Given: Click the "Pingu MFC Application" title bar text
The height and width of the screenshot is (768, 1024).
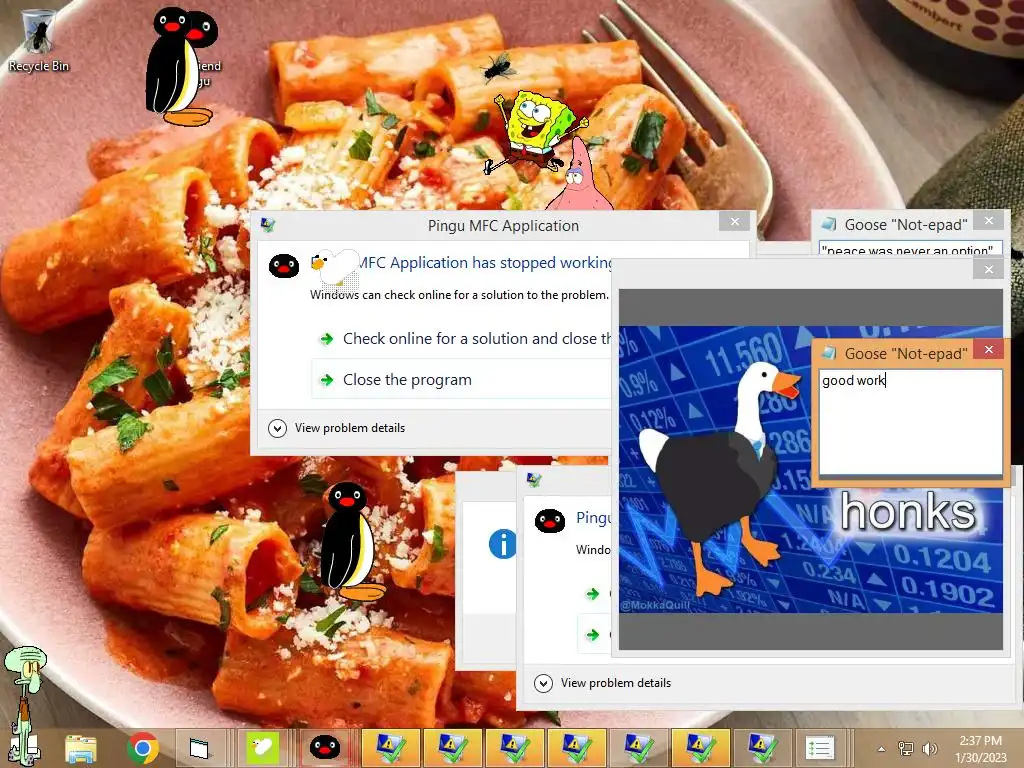Looking at the screenshot, I should click(x=504, y=226).
